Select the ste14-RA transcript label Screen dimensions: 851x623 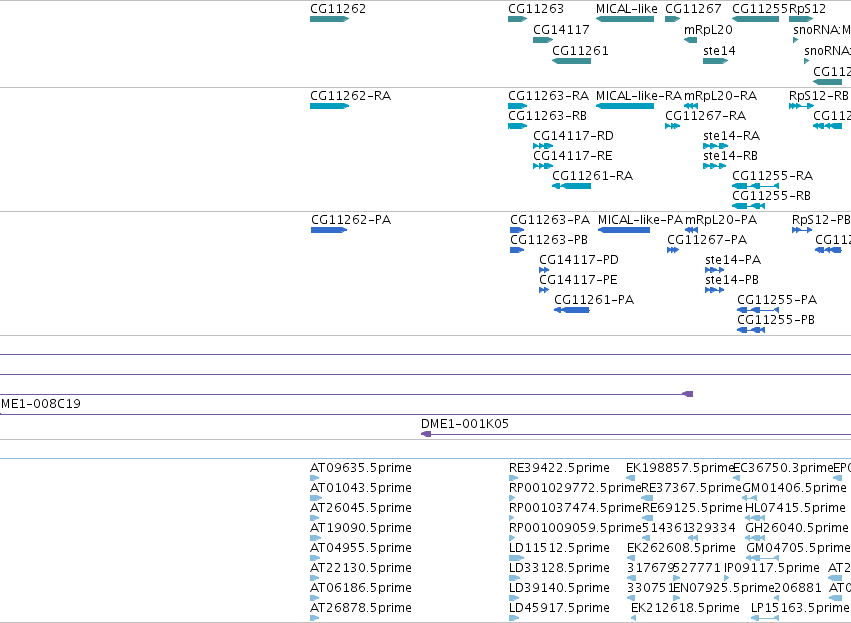(x=731, y=136)
